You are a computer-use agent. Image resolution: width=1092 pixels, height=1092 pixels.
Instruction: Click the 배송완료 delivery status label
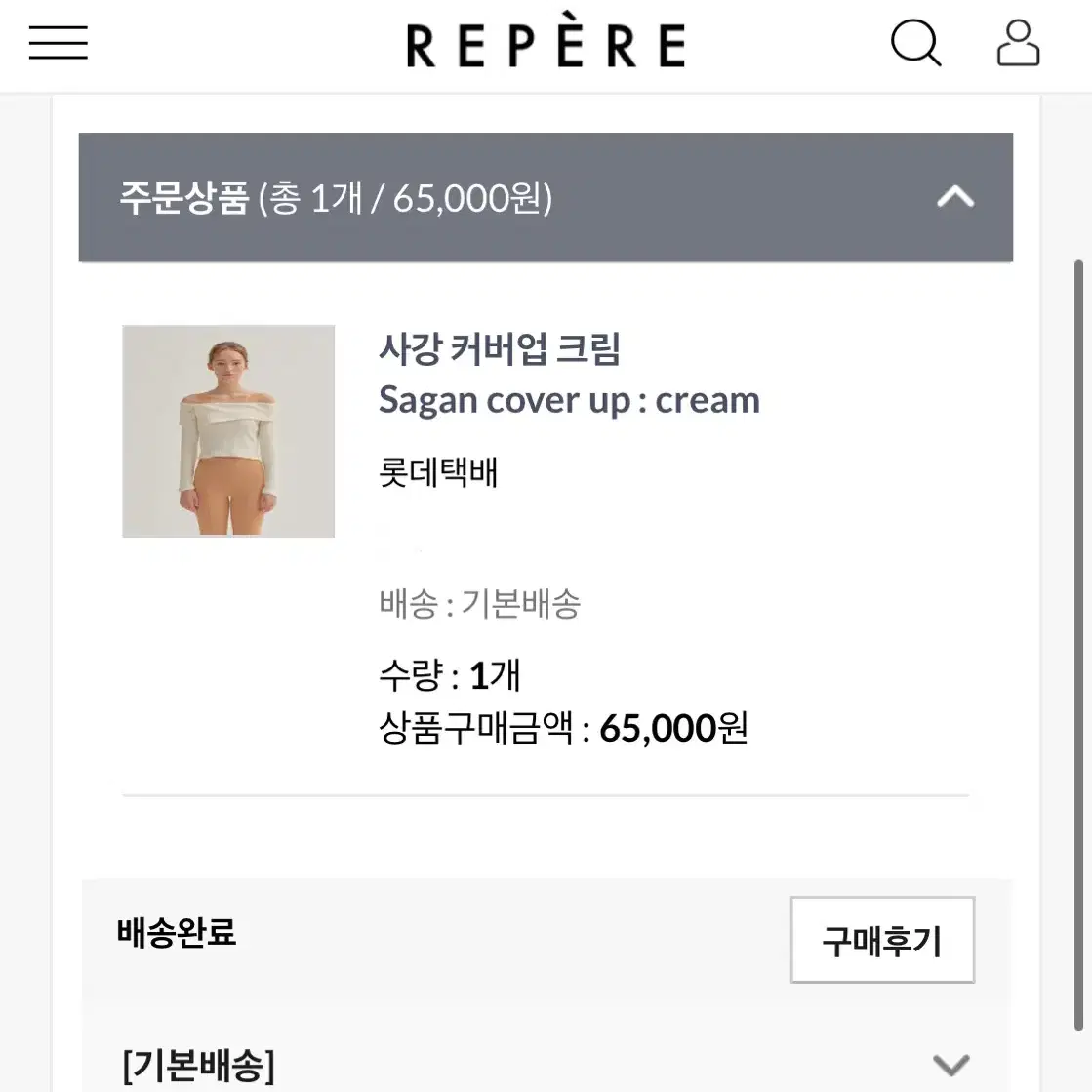coord(177,932)
